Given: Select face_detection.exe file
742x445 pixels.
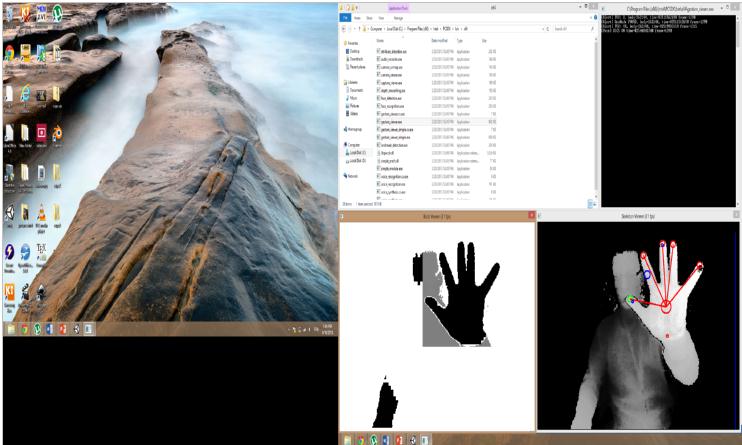Looking at the screenshot, I should tap(392, 98).
